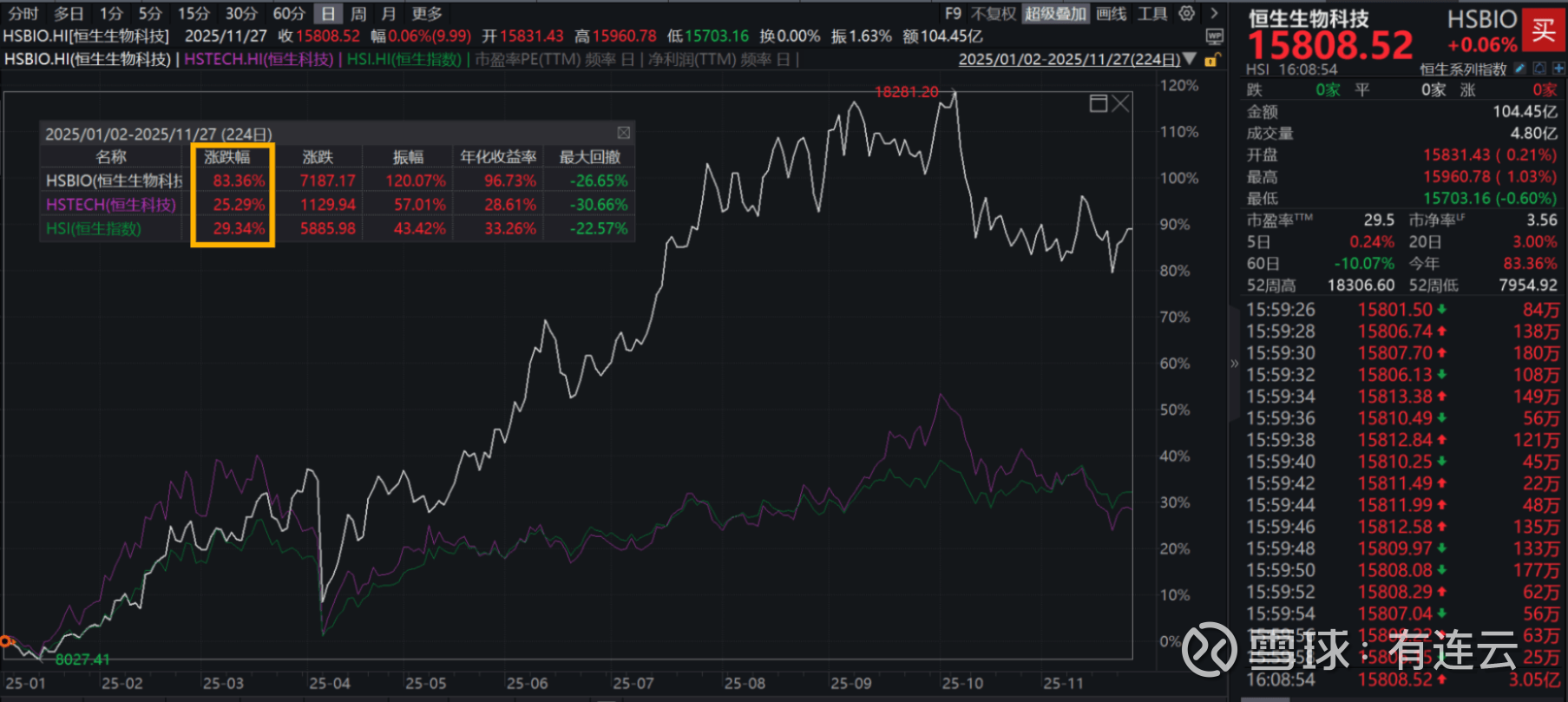Click the 金额 value 104.45亿
1568x702 pixels.
1525,112
